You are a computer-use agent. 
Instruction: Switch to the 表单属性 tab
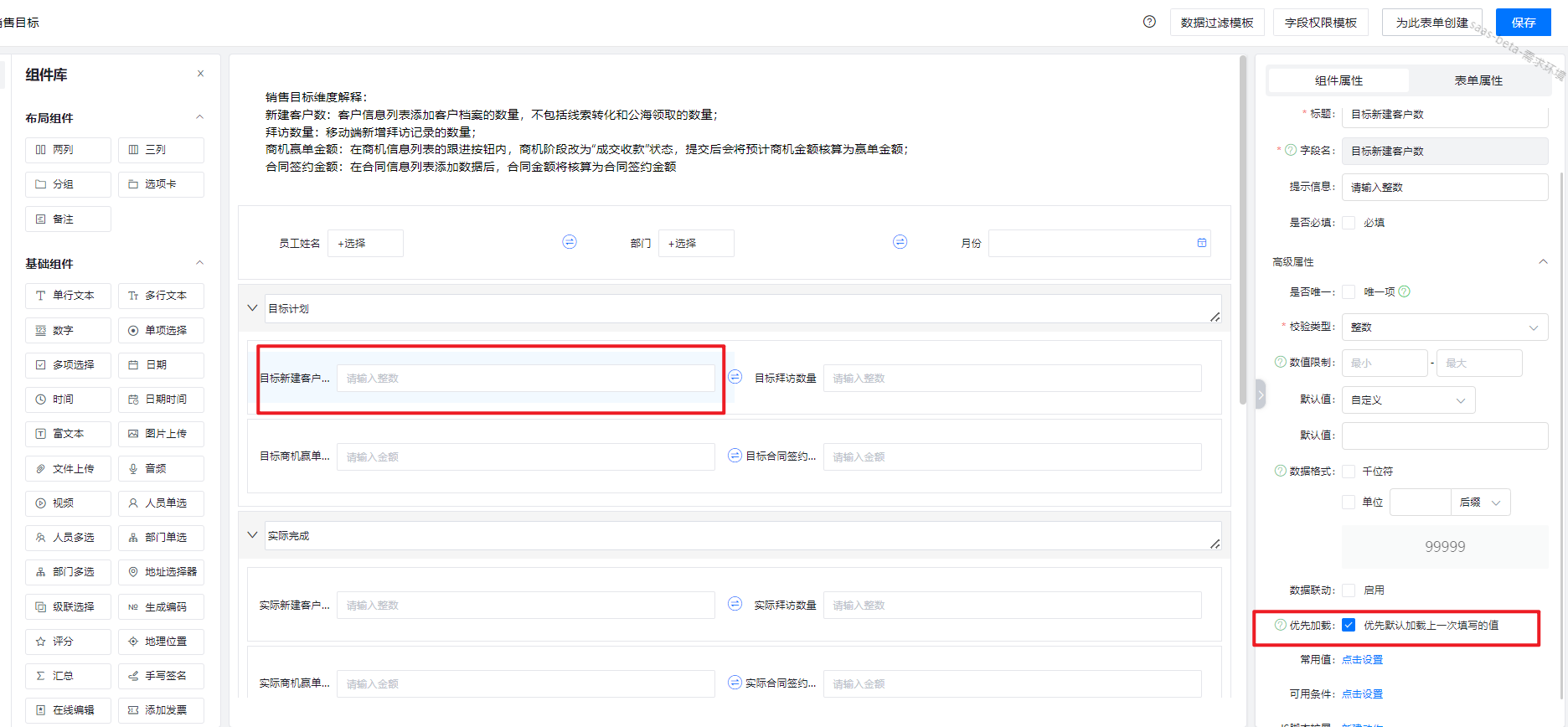click(x=1478, y=80)
